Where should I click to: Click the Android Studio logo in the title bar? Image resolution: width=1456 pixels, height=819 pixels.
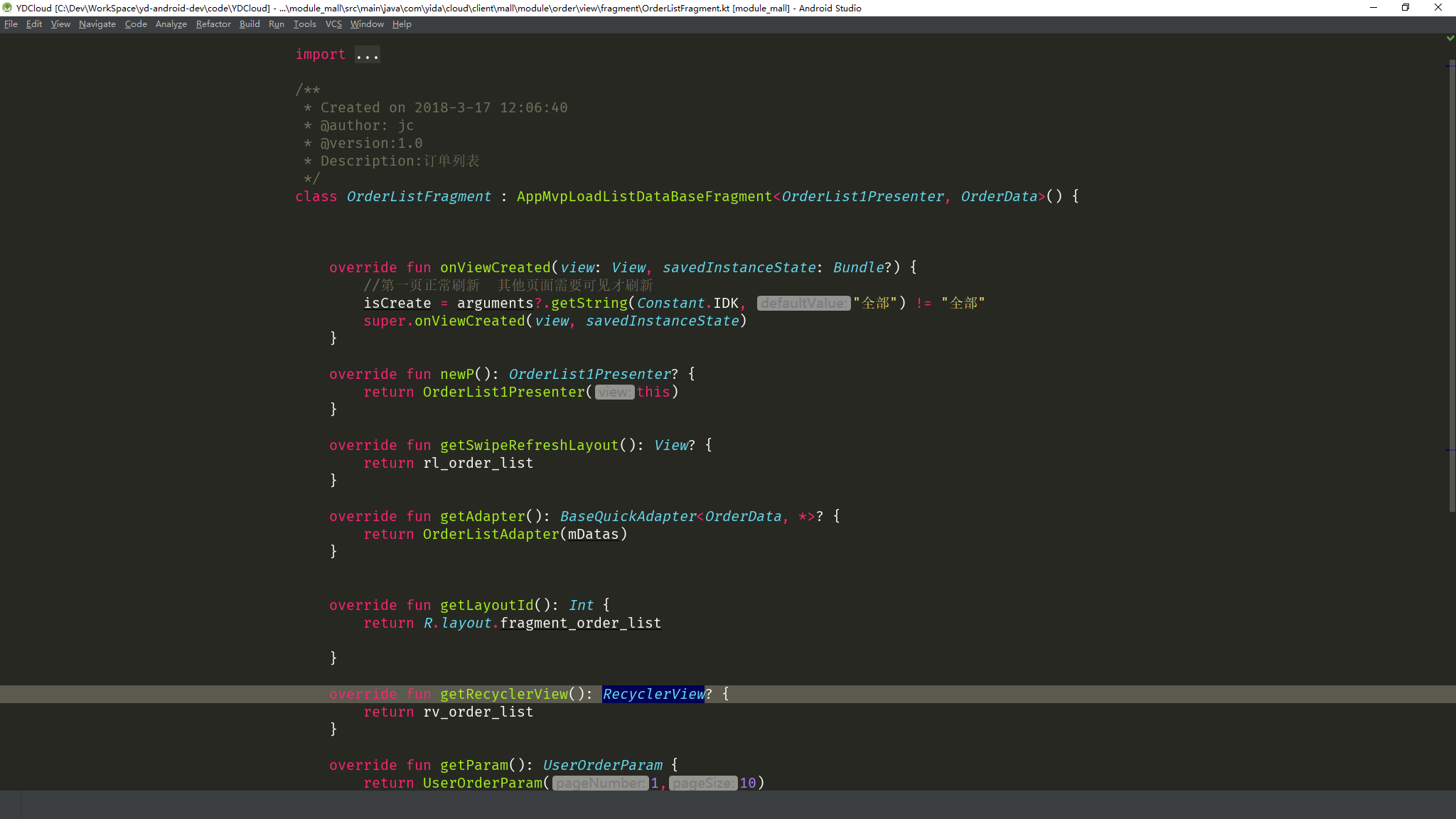(x=7, y=8)
